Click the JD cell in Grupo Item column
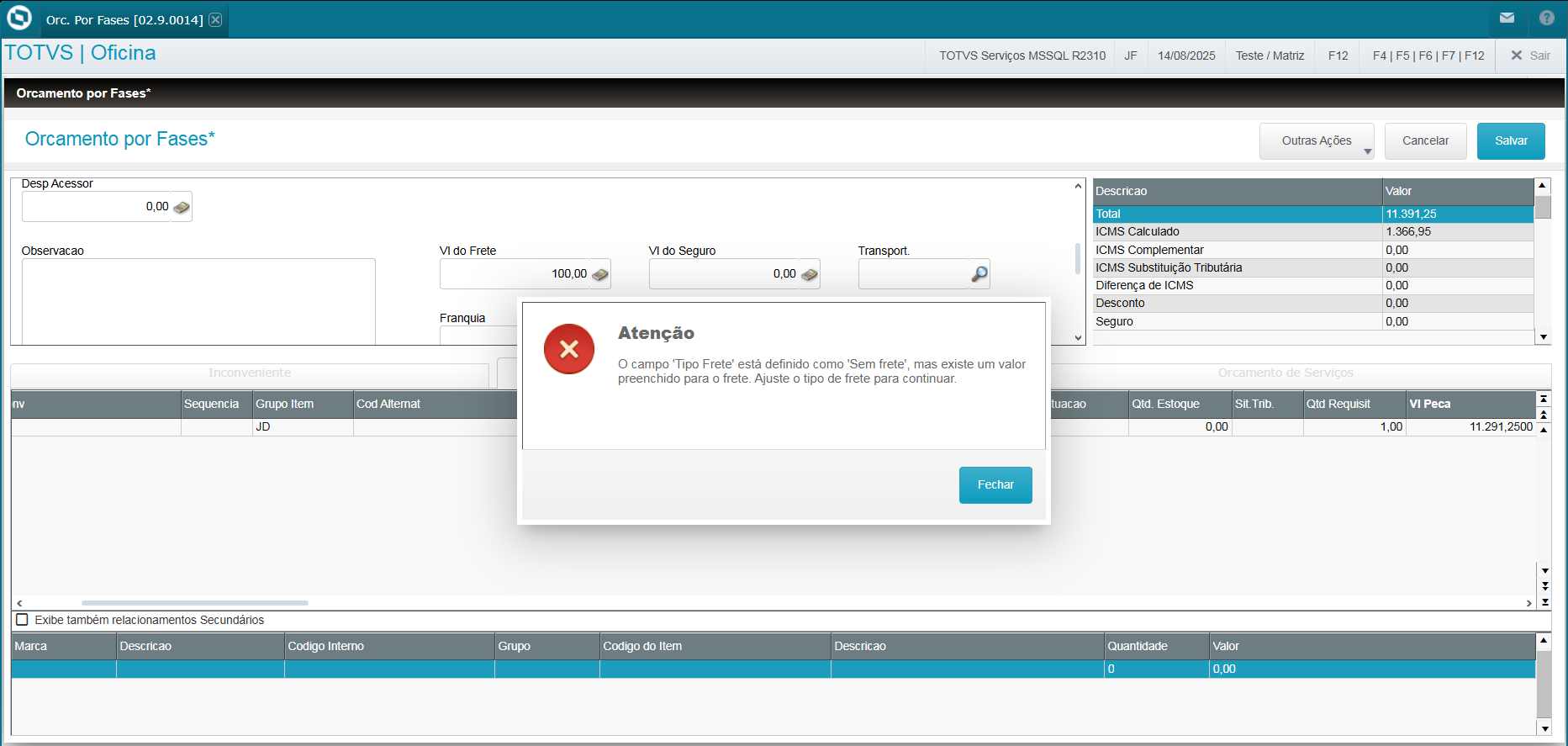 [303, 427]
